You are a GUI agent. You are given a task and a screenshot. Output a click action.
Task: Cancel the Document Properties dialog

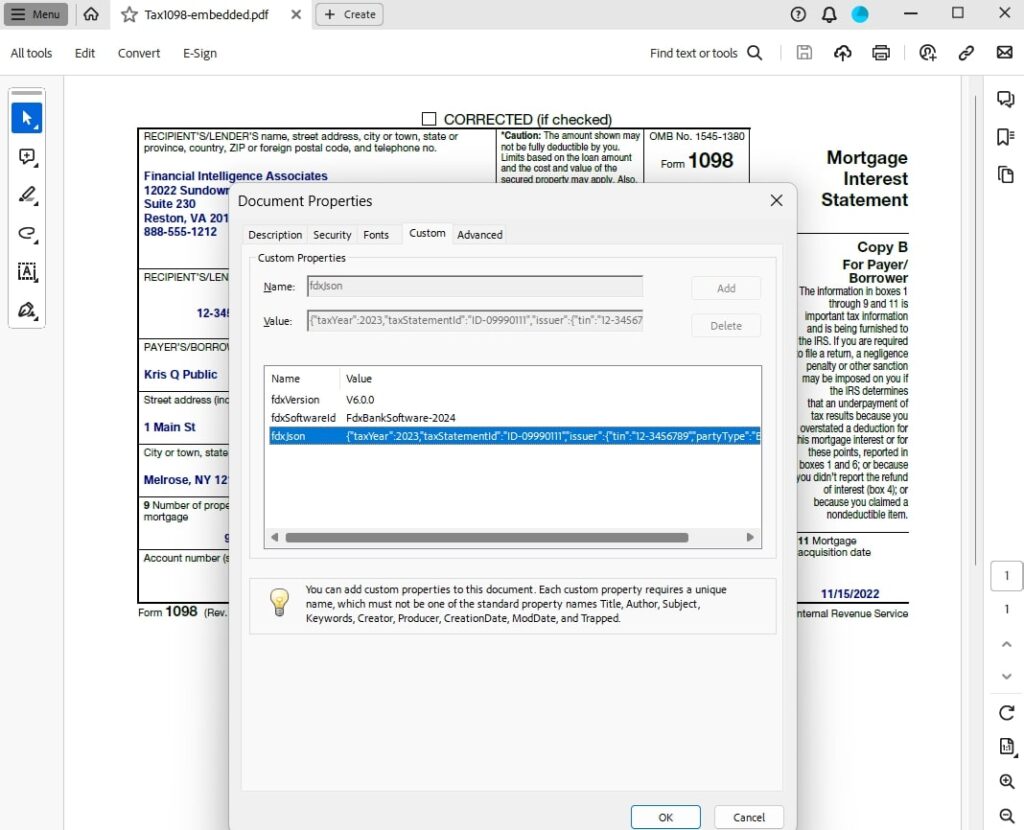pyautogui.click(x=748, y=817)
